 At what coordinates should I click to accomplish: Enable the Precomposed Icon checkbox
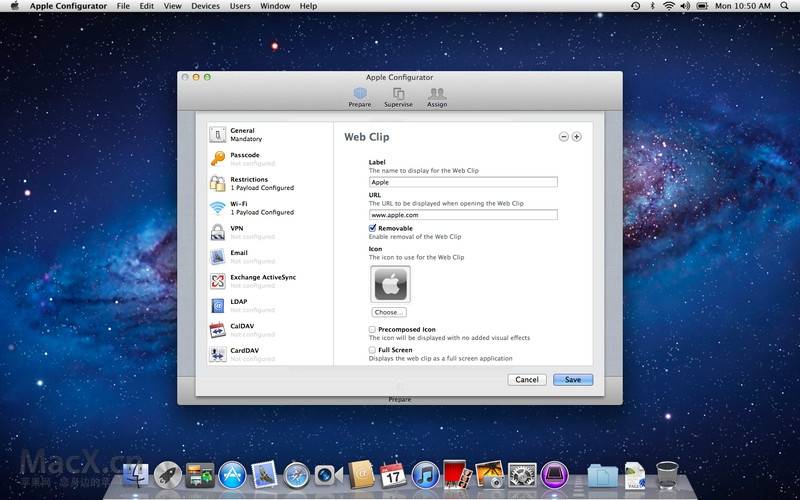tap(373, 329)
